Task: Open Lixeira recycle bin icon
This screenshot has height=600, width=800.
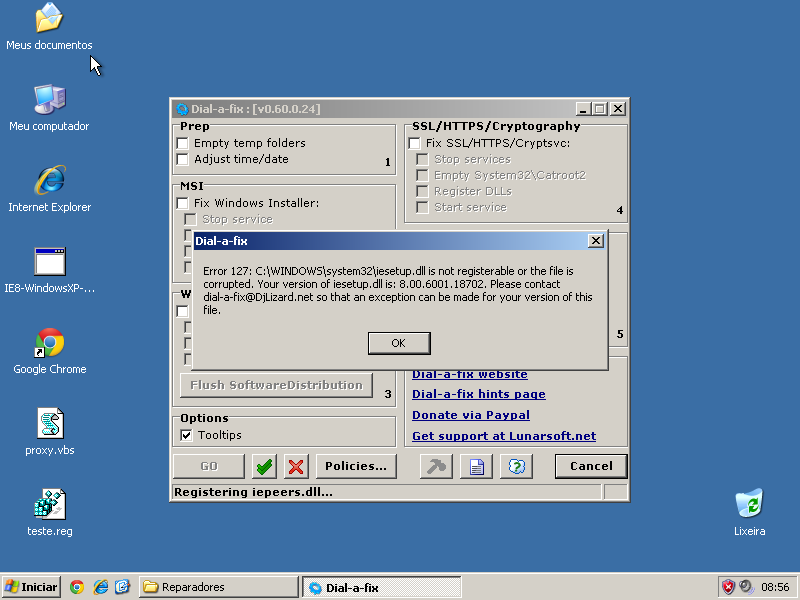Action: (749, 512)
